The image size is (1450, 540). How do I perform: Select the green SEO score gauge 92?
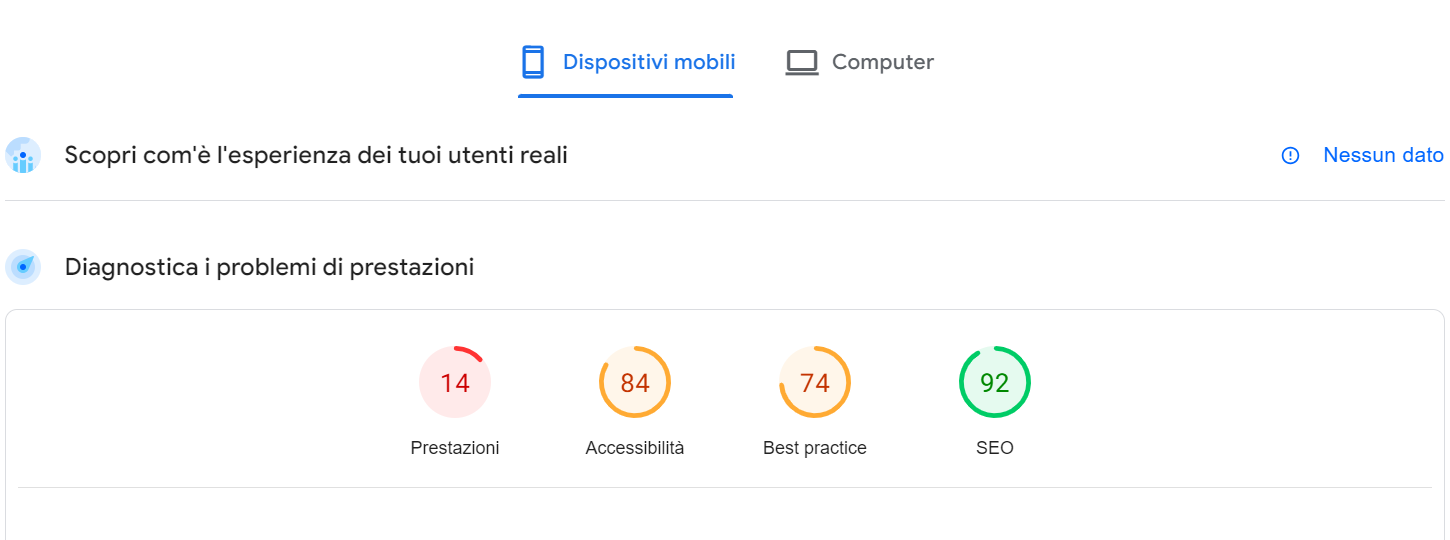(x=995, y=382)
